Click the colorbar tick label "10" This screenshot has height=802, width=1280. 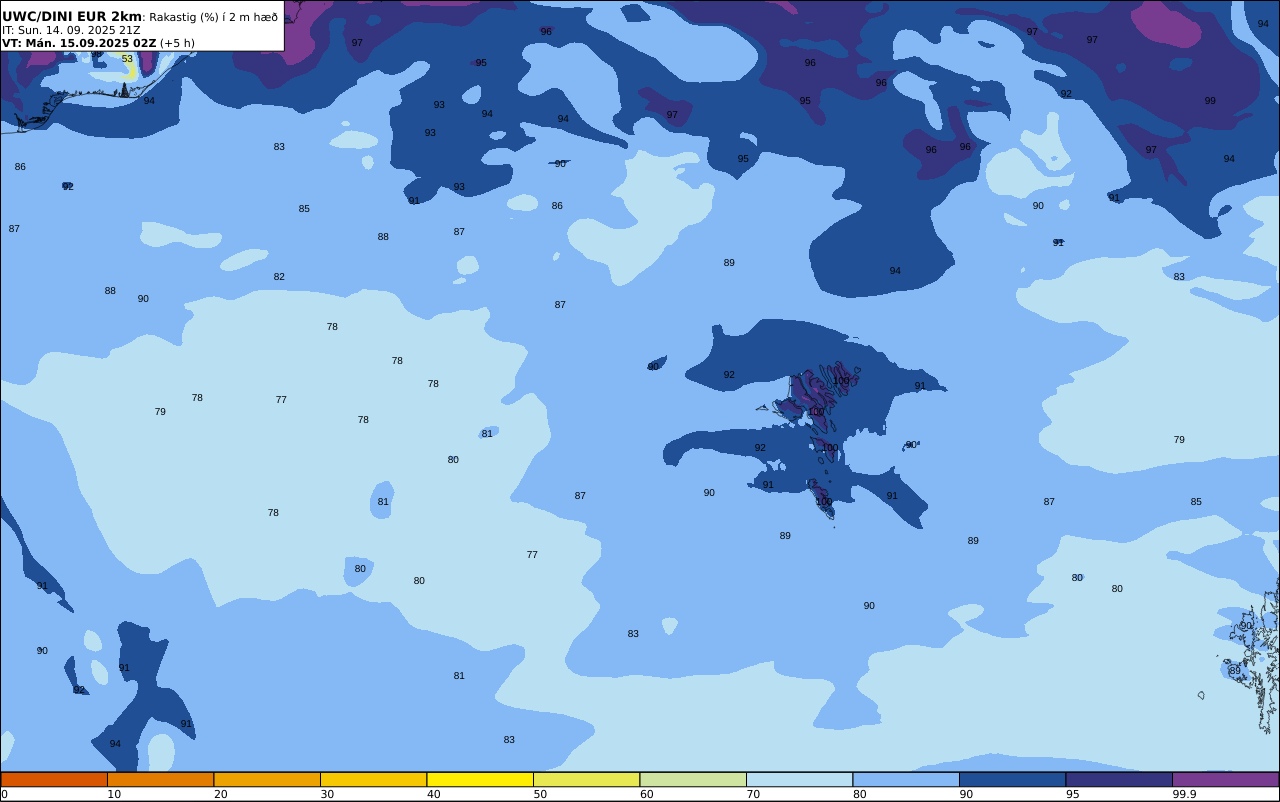(x=114, y=794)
